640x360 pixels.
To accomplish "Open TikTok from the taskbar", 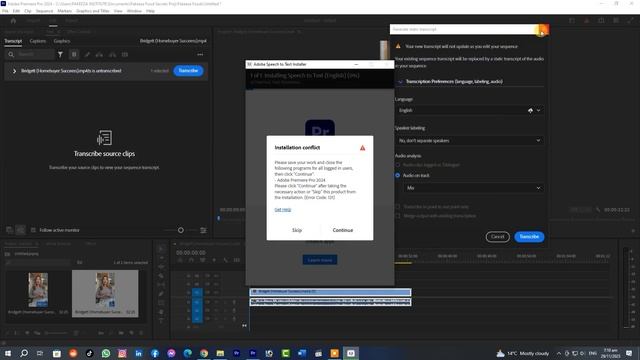I will 89,353.
